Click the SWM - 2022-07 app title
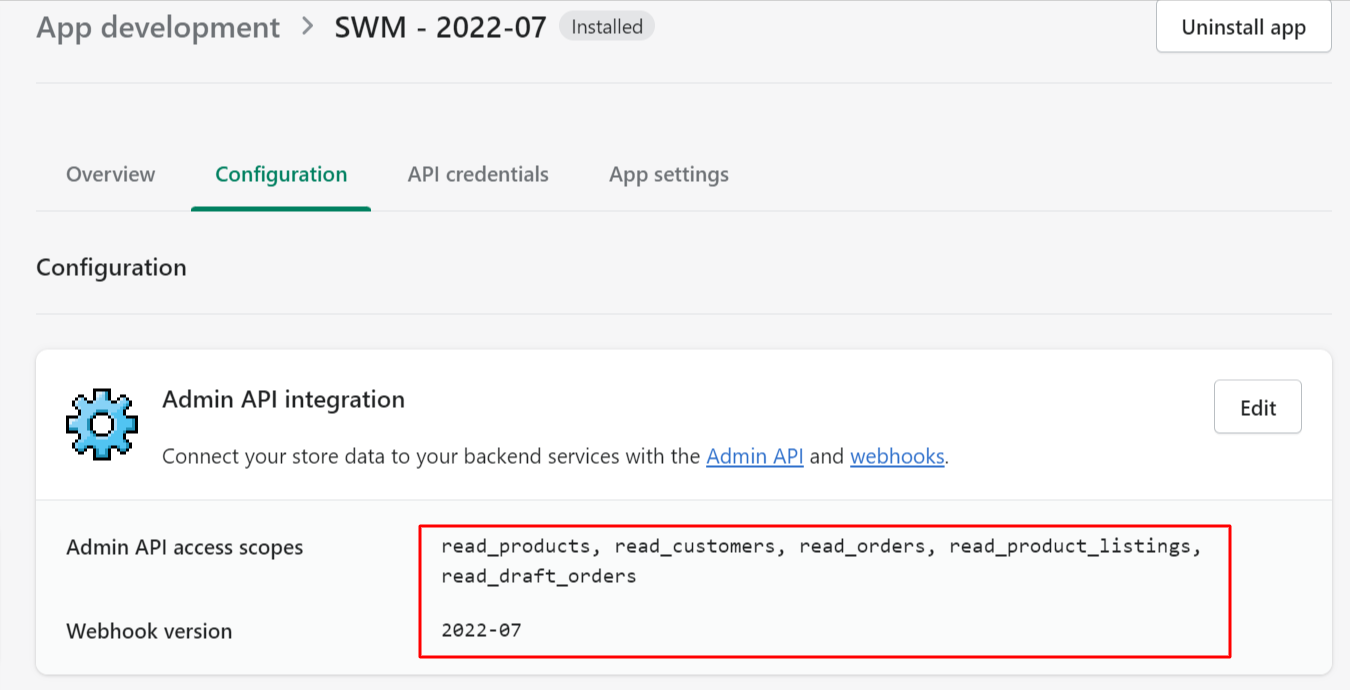 (x=440, y=27)
